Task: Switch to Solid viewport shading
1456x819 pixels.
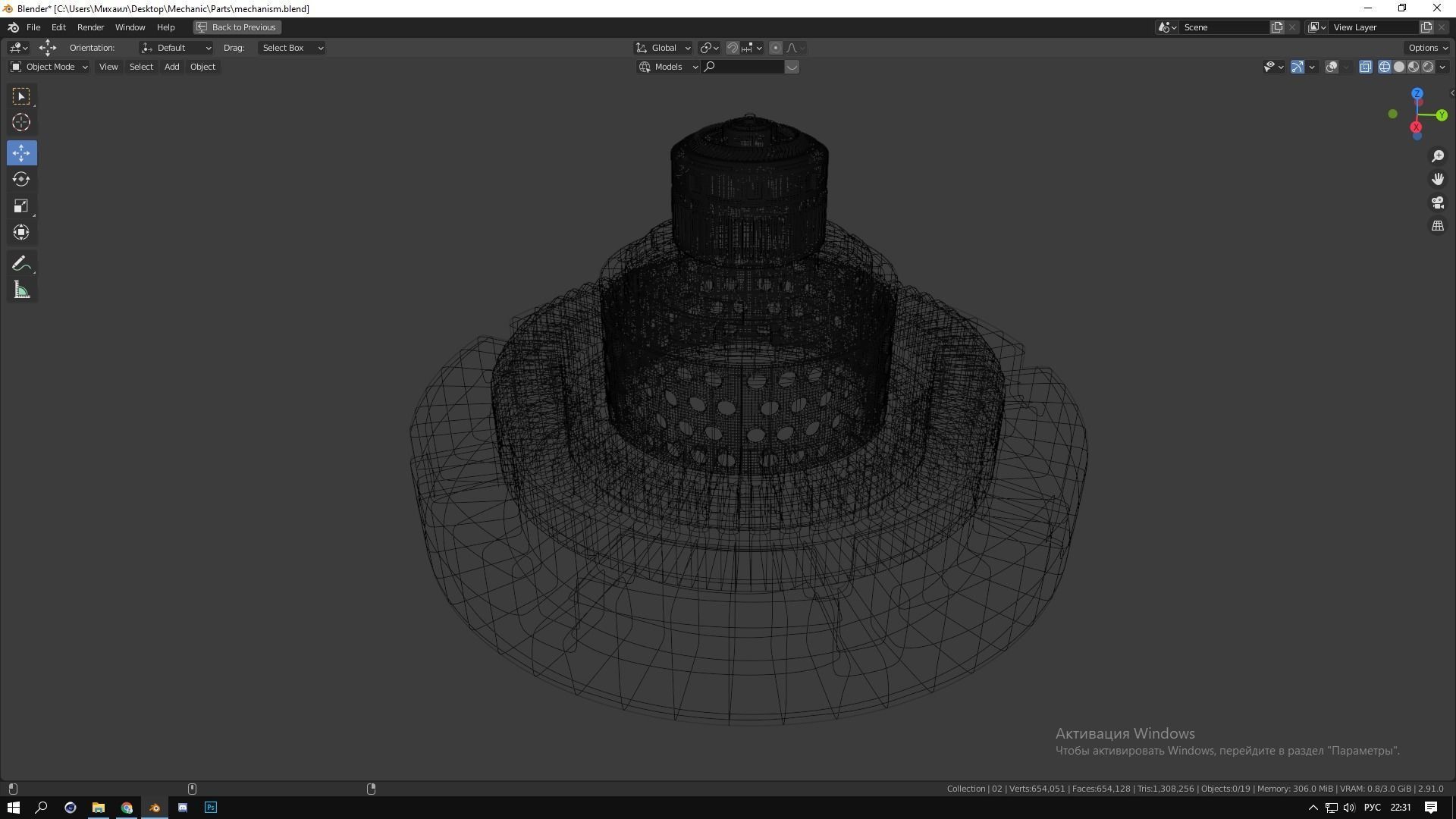Action: pyautogui.click(x=1399, y=67)
